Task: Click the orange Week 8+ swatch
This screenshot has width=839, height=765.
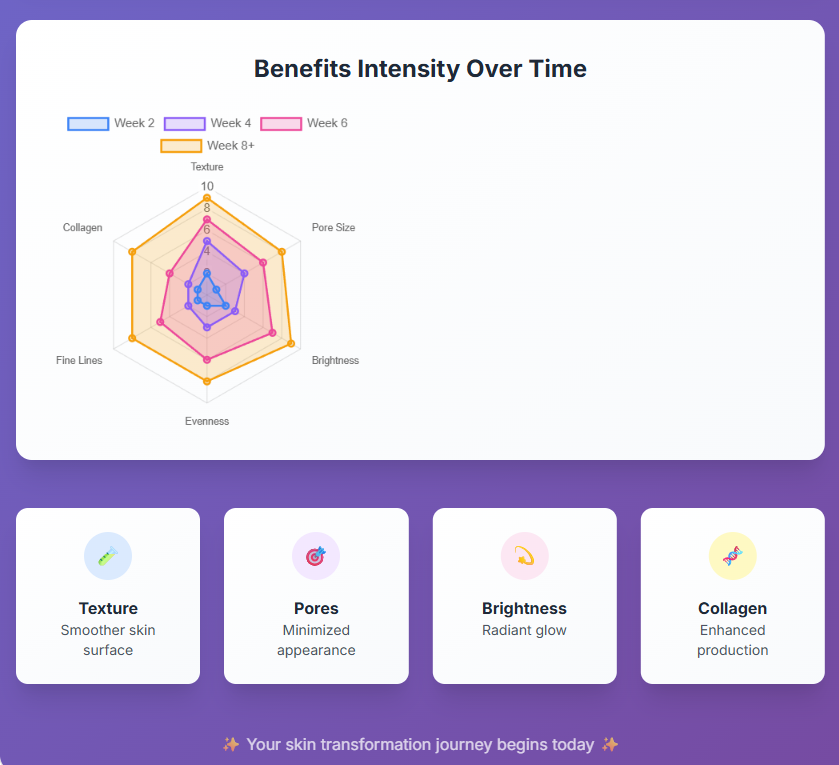Action: [x=181, y=146]
